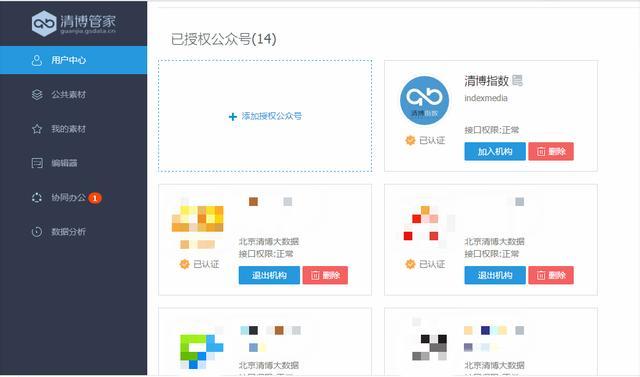Click the 用户中心 person icon
Viewport: 640px width, 377px height.
pyautogui.click(x=37, y=60)
